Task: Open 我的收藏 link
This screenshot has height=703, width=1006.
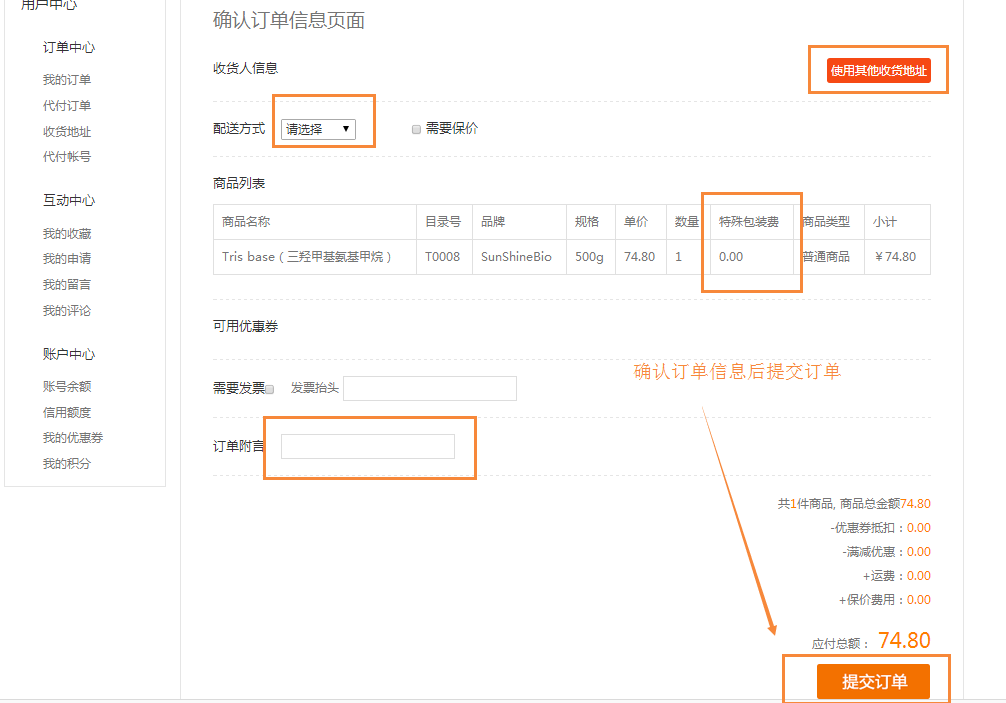Action: (67, 234)
